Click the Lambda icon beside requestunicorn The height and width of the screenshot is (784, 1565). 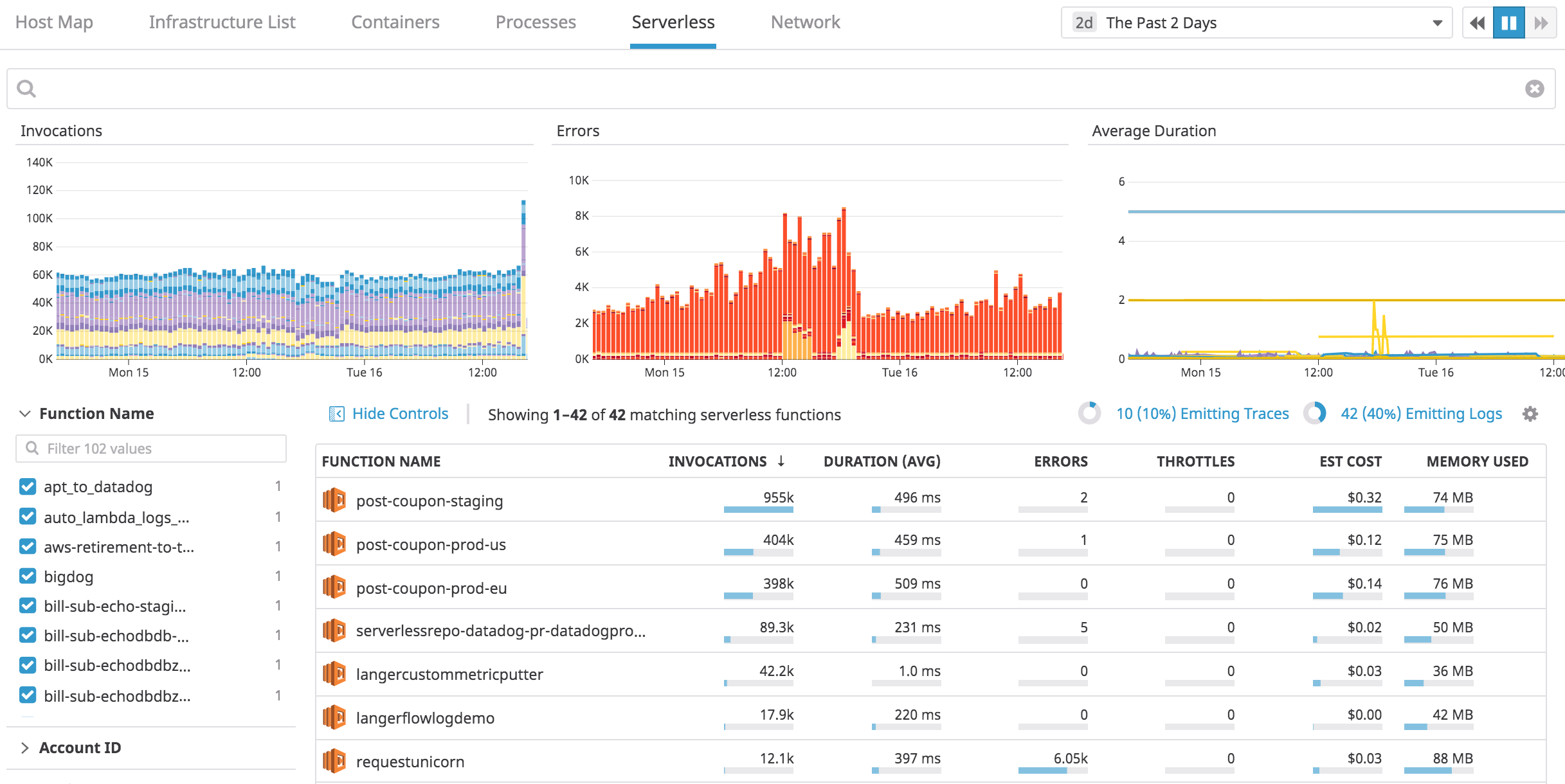click(335, 761)
